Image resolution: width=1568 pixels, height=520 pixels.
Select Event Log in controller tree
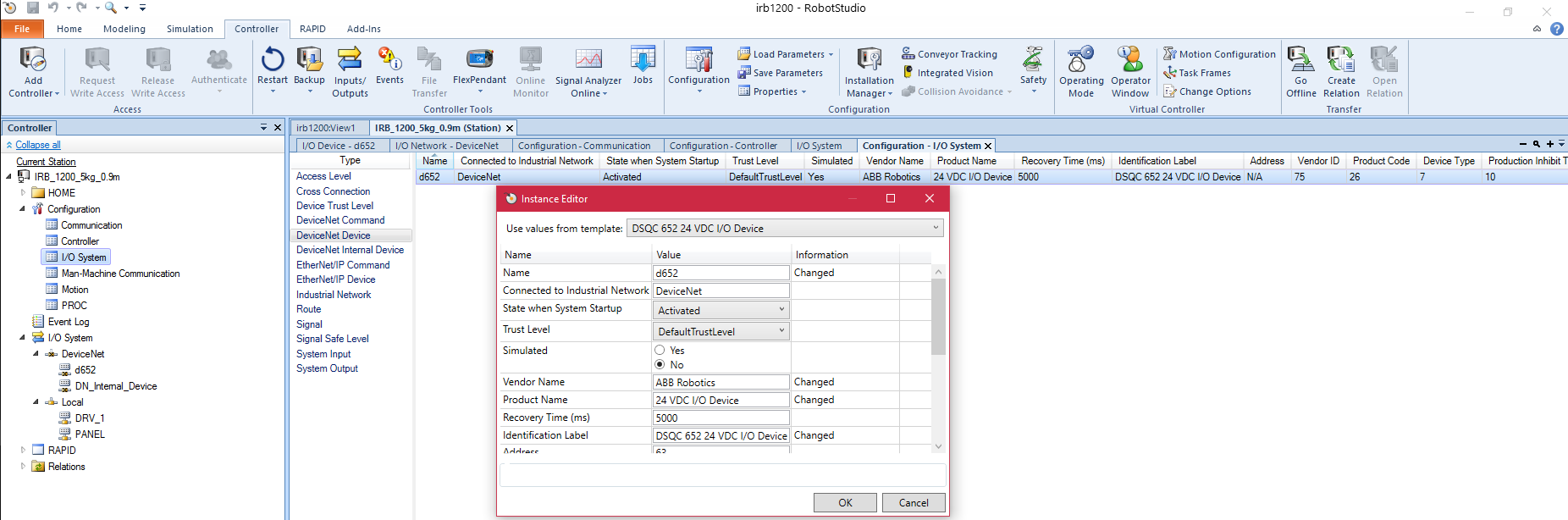click(69, 322)
